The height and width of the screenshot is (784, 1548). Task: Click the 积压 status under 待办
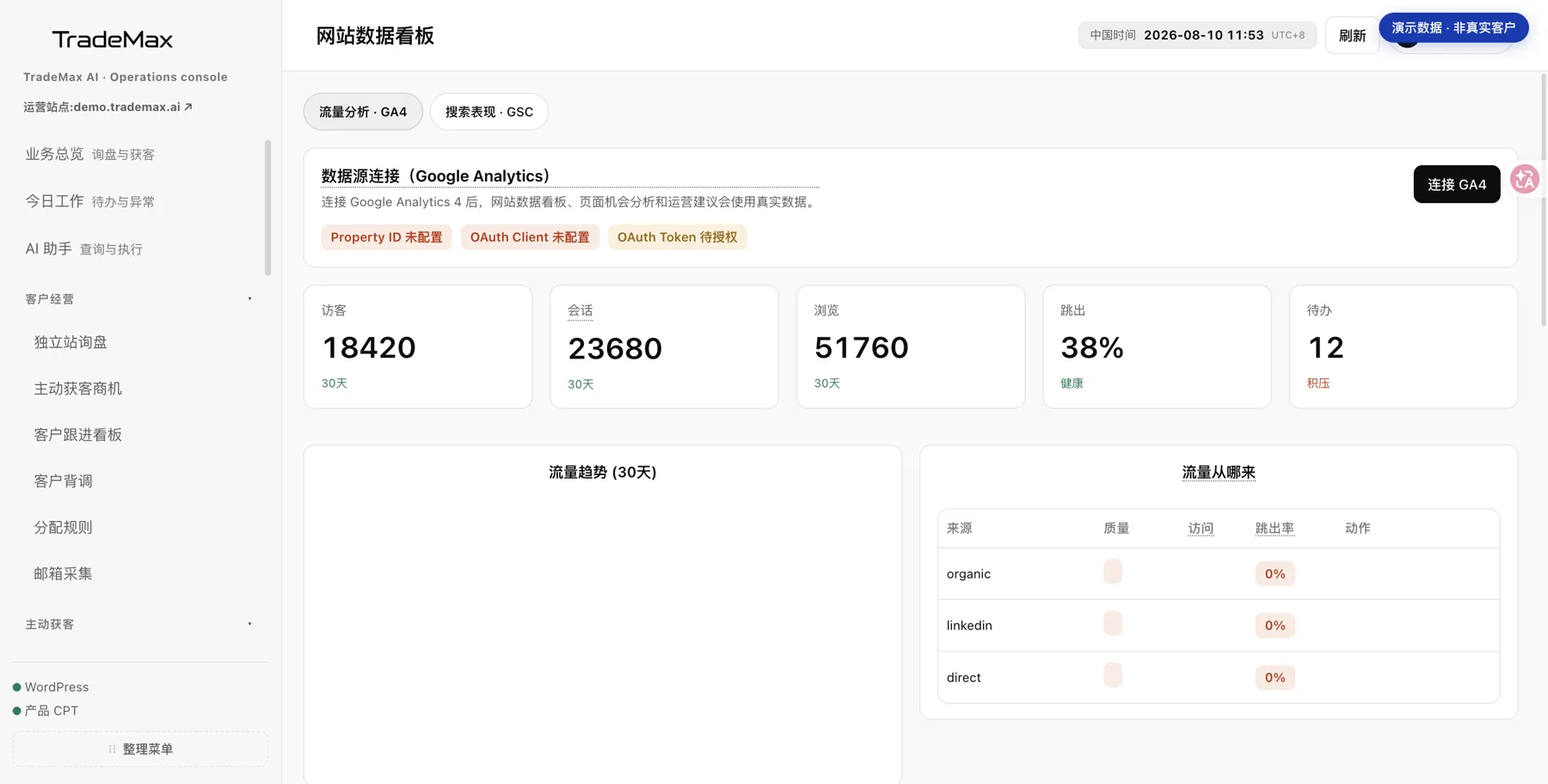(x=1318, y=383)
